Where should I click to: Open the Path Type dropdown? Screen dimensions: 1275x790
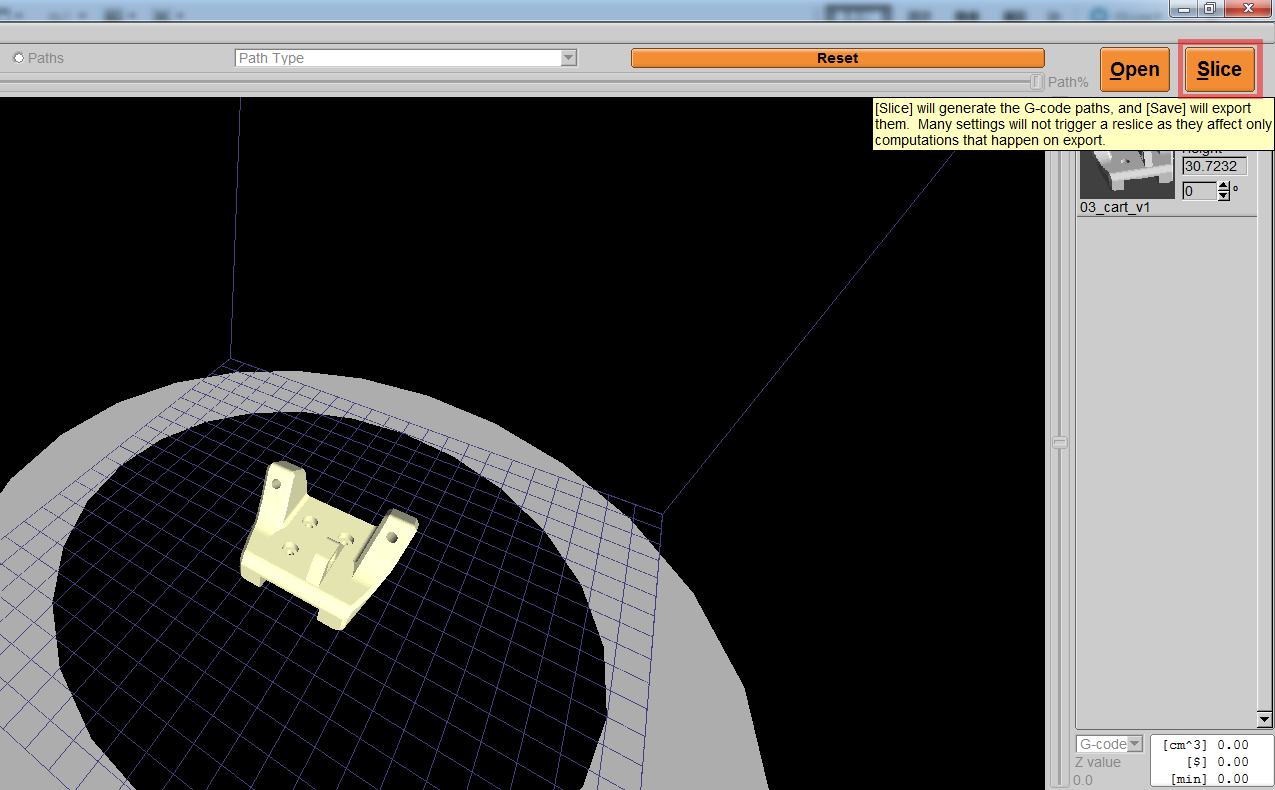(x=406, y=58)
